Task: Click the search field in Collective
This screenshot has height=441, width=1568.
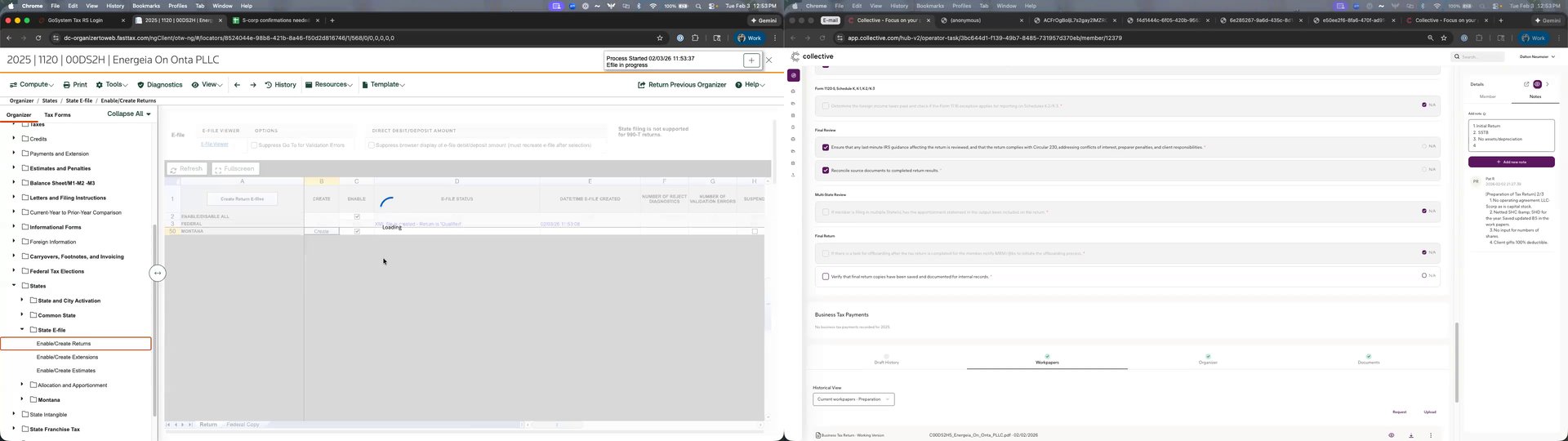Action: click(x=1478, y=57)
